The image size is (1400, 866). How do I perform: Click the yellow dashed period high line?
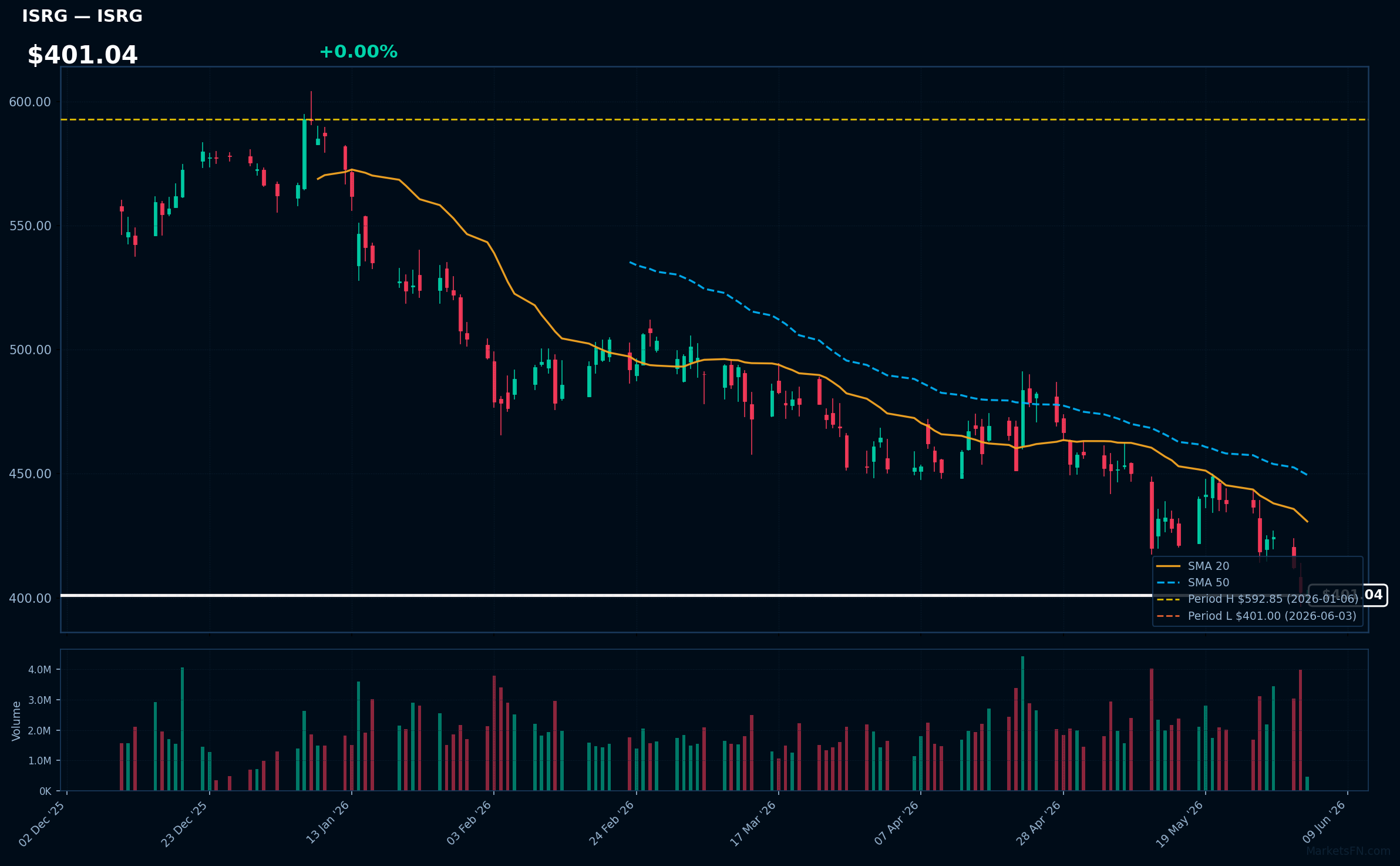[714, 120]
